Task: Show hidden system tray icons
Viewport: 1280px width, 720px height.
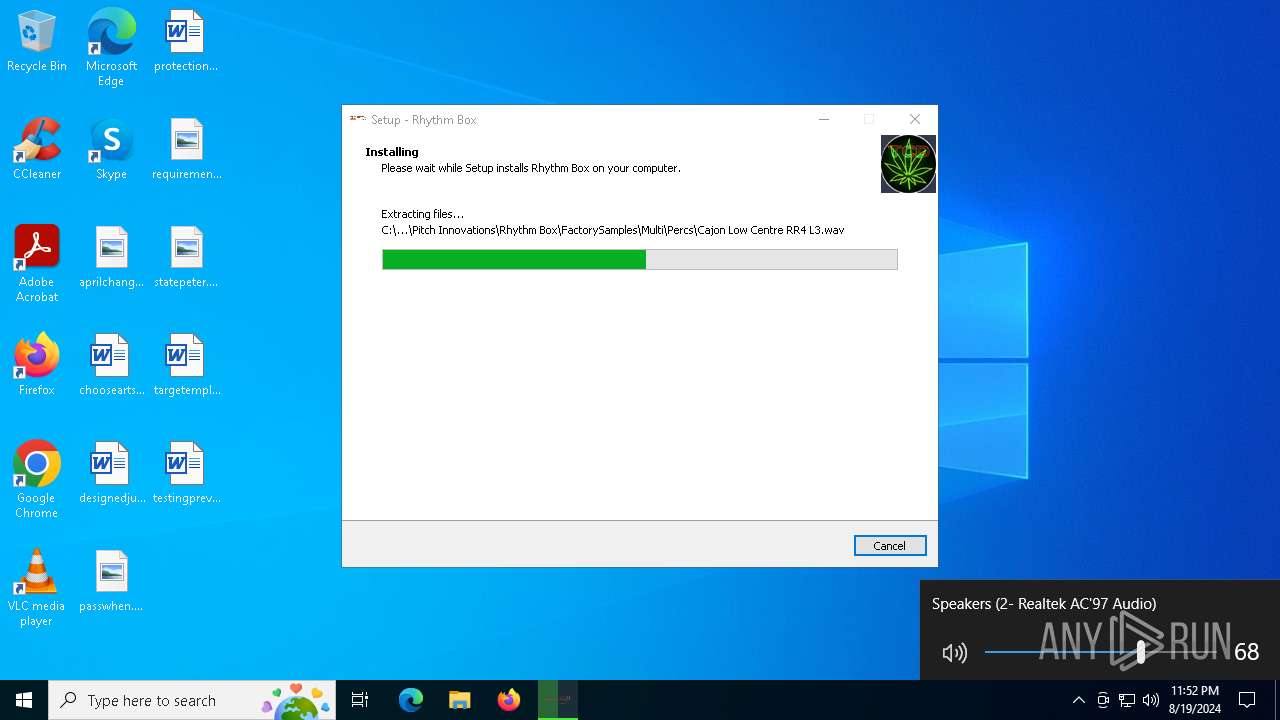Action: (x=1078, y=700)
